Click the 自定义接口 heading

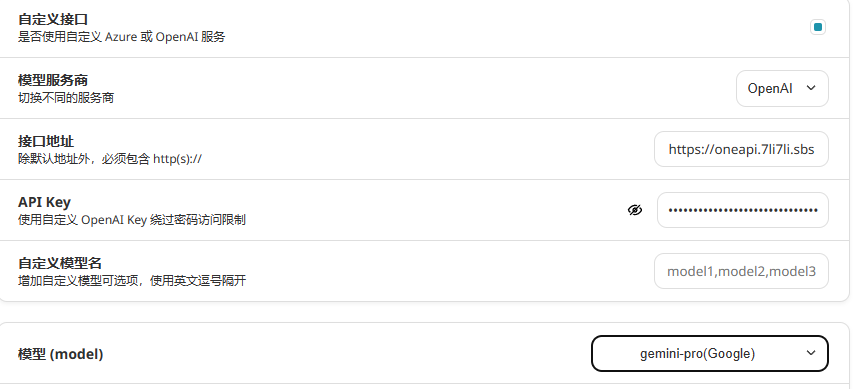pos(53,19)
